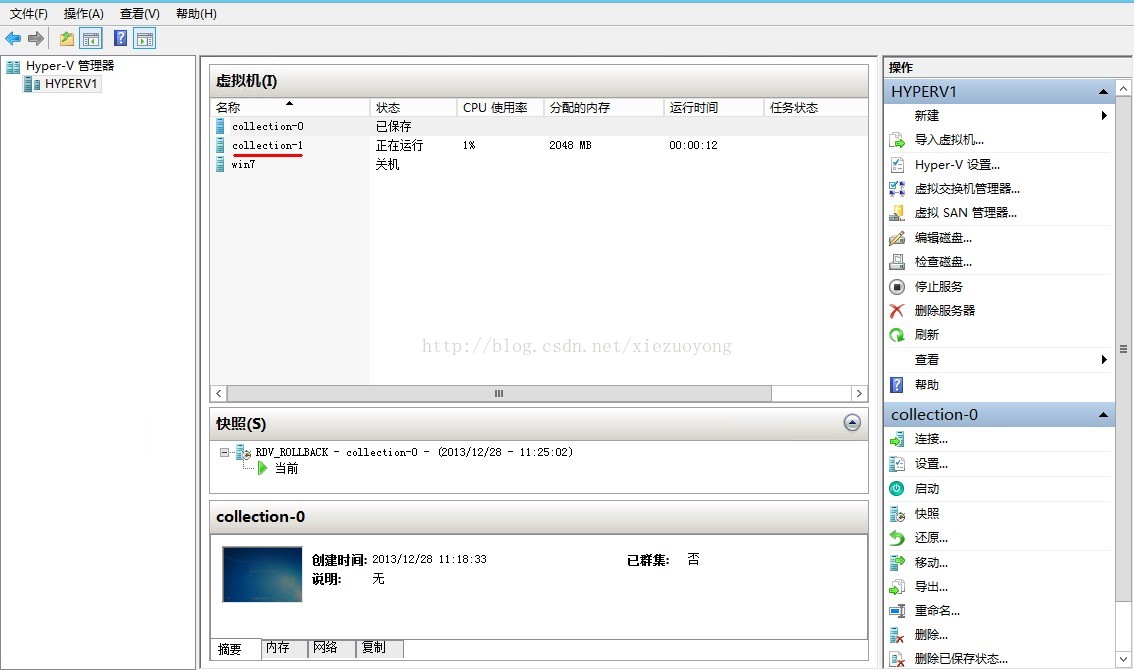Click the Help icon in actions pane (帮助)

(x=897, y=385)
